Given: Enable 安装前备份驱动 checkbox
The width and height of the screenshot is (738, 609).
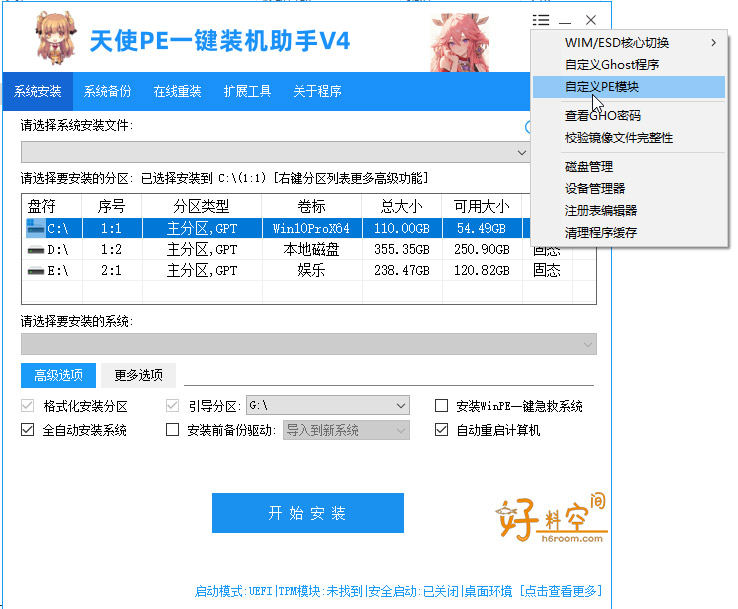Looking at the screenshot, I should [173, 430].
